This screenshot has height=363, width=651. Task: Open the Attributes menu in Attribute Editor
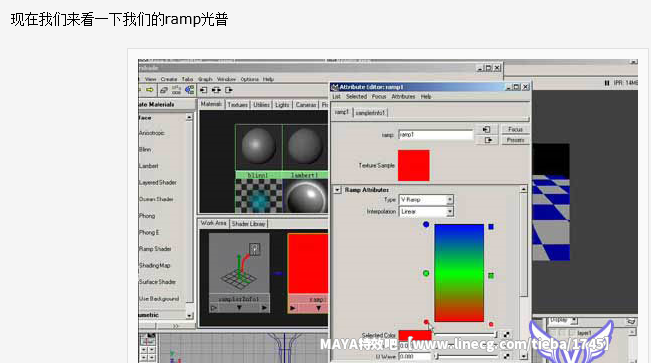click(x=403, y=96)
